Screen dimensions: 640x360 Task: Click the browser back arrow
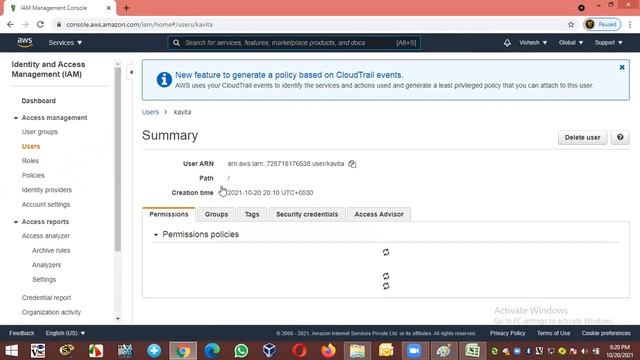(x=10, y=24)
